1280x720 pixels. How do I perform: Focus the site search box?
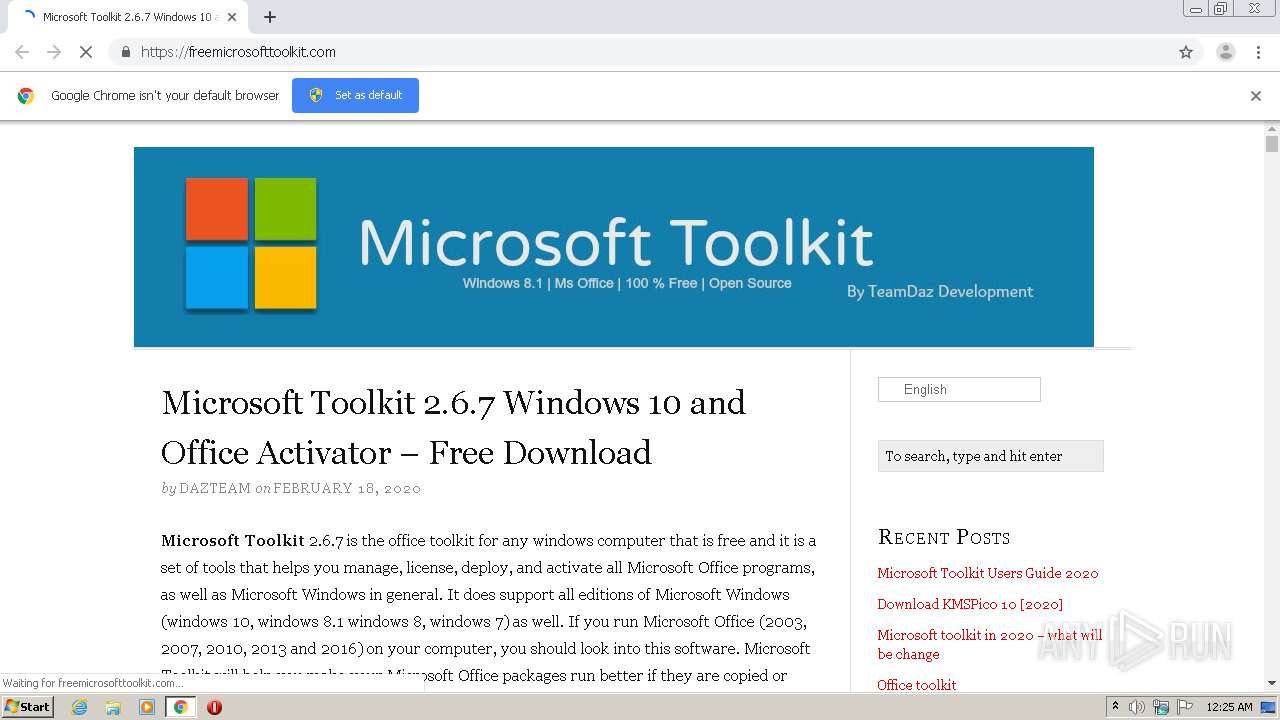click(x=990, y=456)
